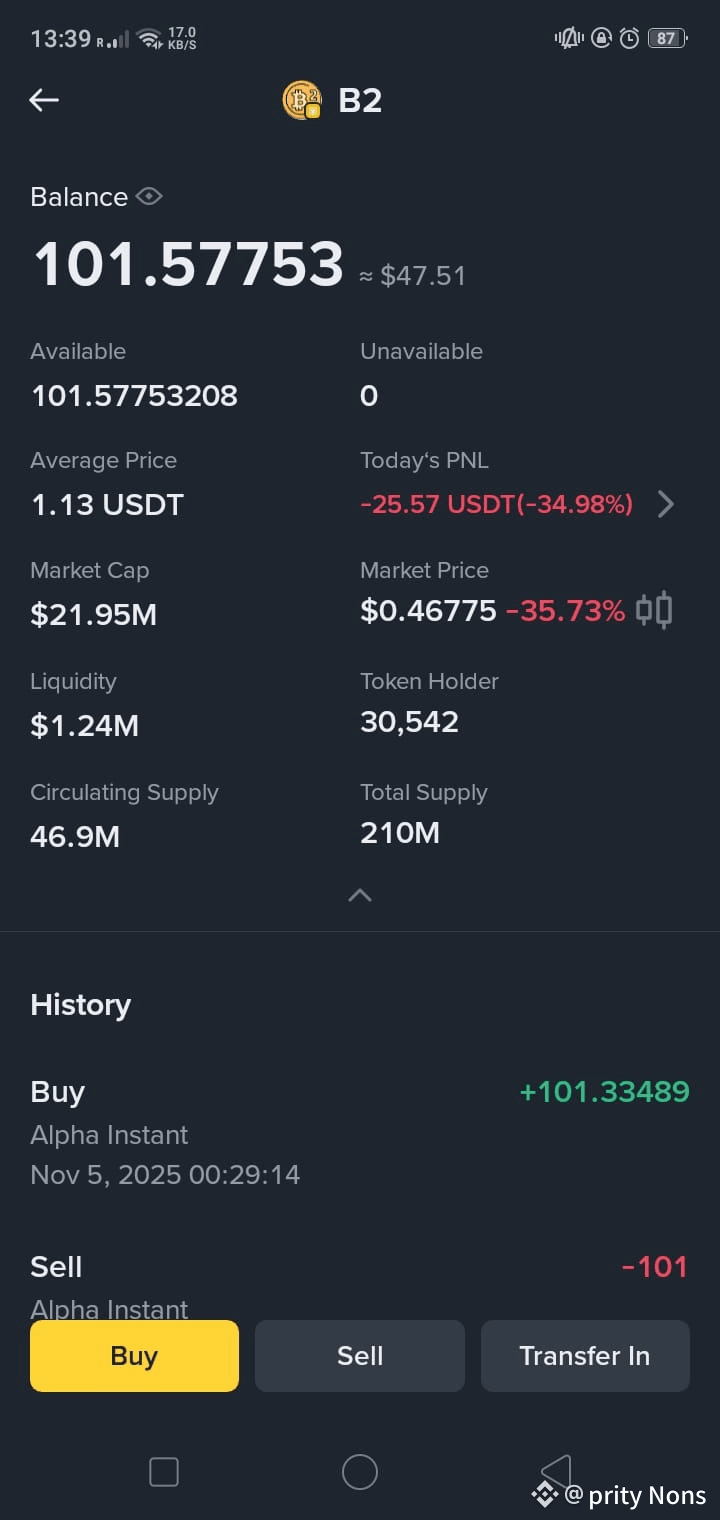Open the Sell history entry
Screen dimensions: 720x1520
pos(360,1283)
